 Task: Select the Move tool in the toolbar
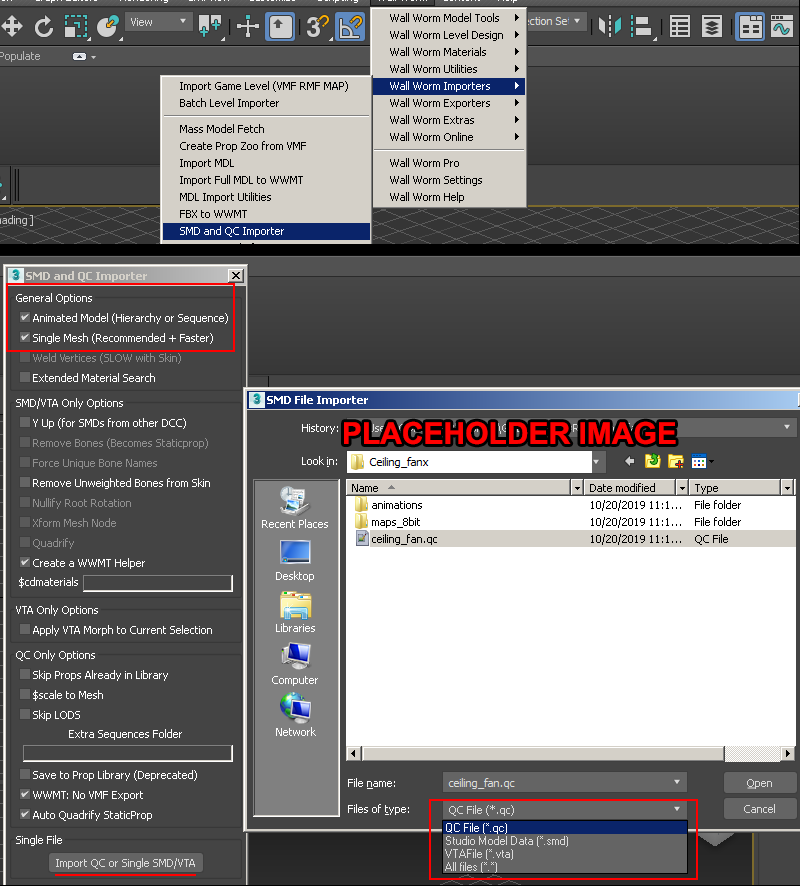[x=12, y=26]
